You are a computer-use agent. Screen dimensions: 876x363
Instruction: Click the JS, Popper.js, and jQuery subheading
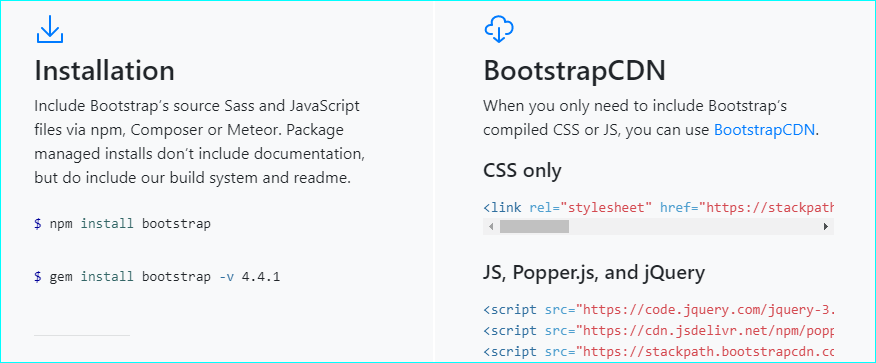click(x=594, y=273)
